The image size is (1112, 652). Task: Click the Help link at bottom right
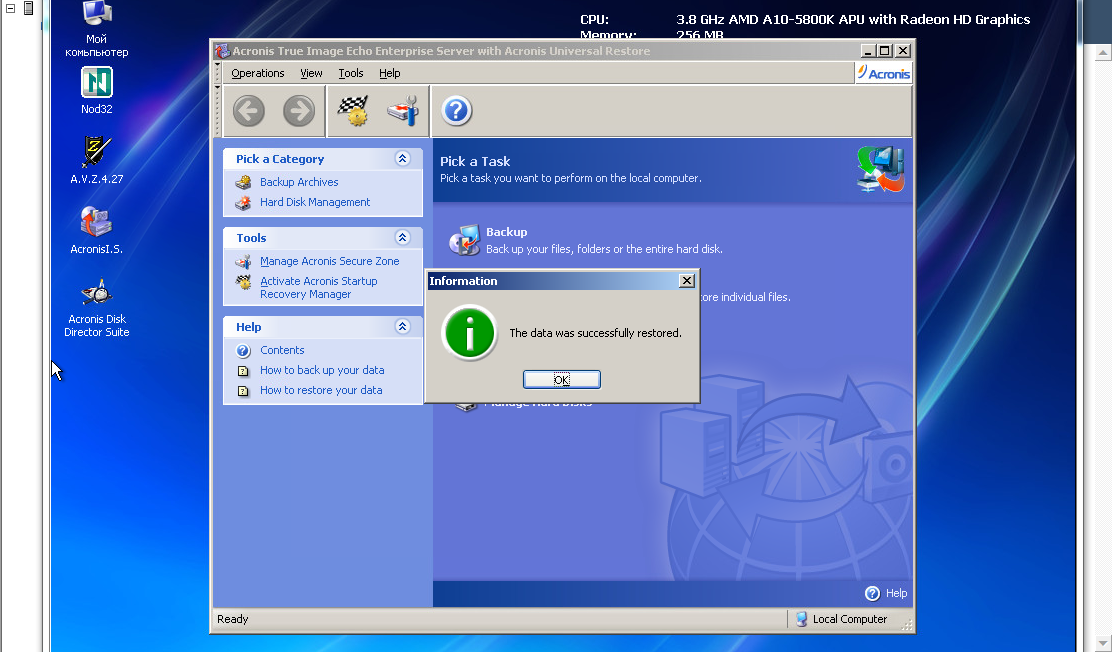pyautogui.click(x=896, y=593)
